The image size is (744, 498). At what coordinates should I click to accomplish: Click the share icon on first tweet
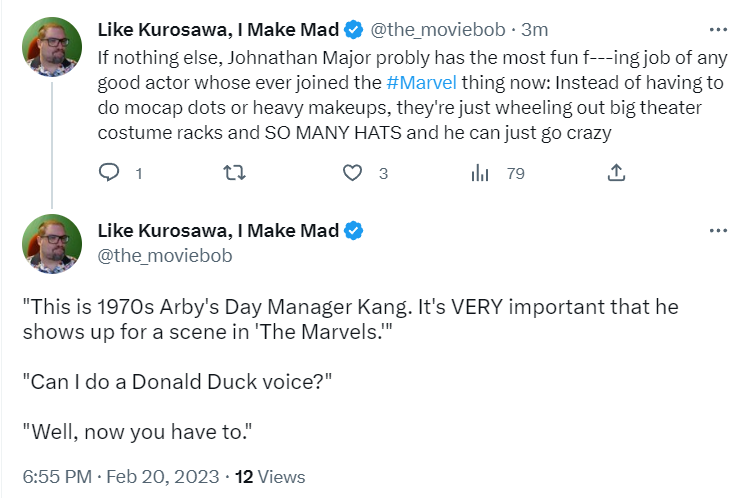[x=616, y=173]
